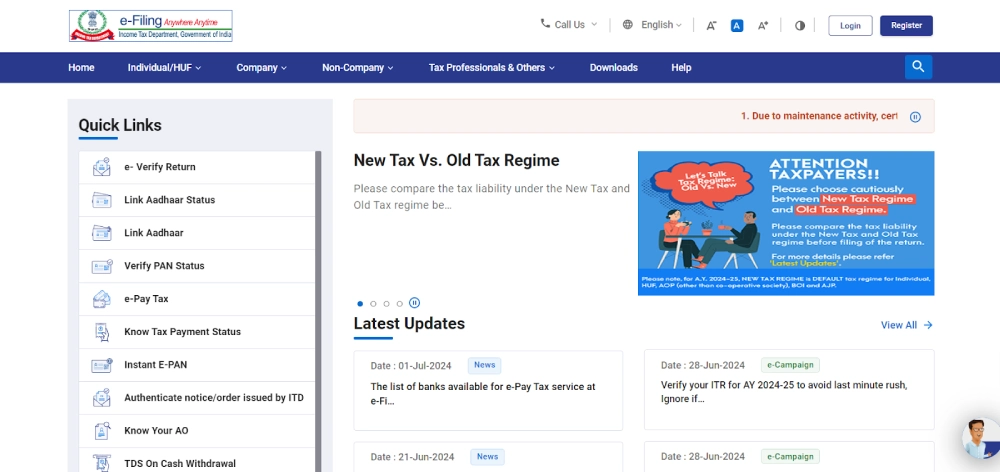This screenshot has width=1000, height=472.
Task: Pause the scrolling maintenance notice
Action: point(915,117)
